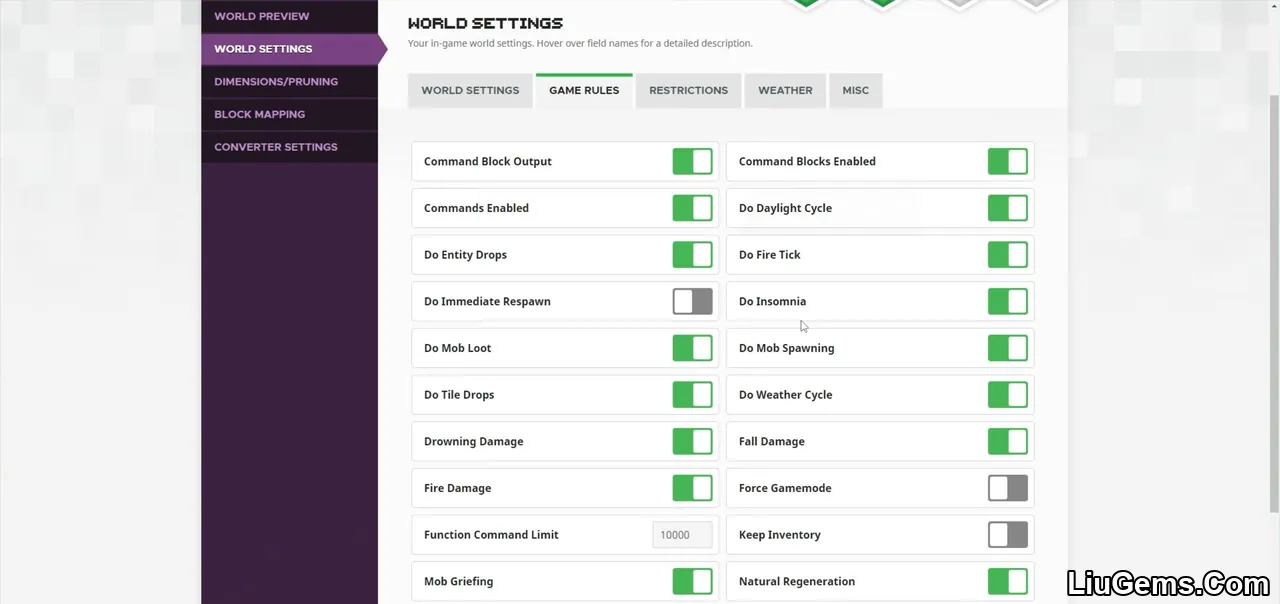The image size is (1280, 604).
Task: Click Function Command Limit input field
Action: point(682,535)
